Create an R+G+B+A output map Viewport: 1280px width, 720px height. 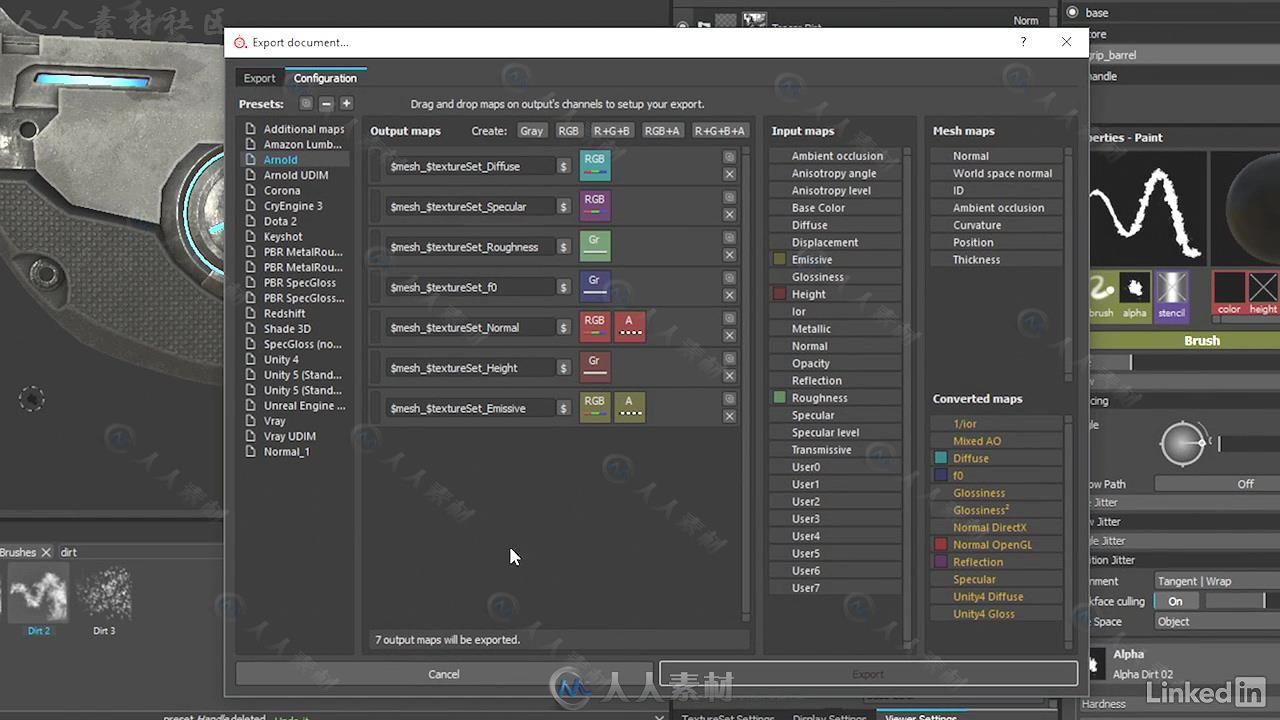[x=720, y=131]
